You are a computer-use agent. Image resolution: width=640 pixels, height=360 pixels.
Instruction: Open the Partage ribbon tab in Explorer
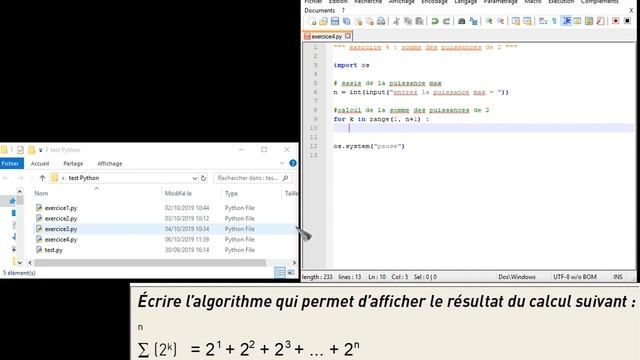coord(73,163)
